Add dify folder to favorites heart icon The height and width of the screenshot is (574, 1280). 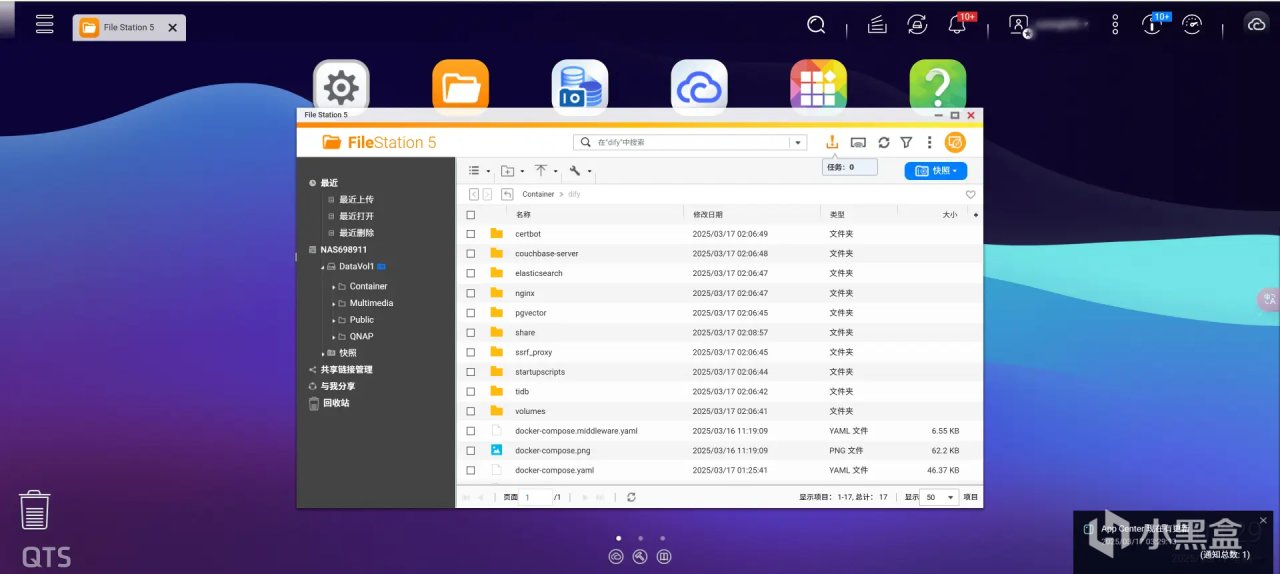(970, 195)
